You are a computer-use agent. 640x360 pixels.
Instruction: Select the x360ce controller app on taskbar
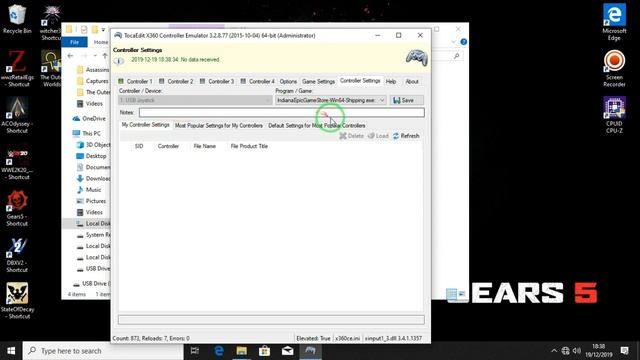pos(310,351)
